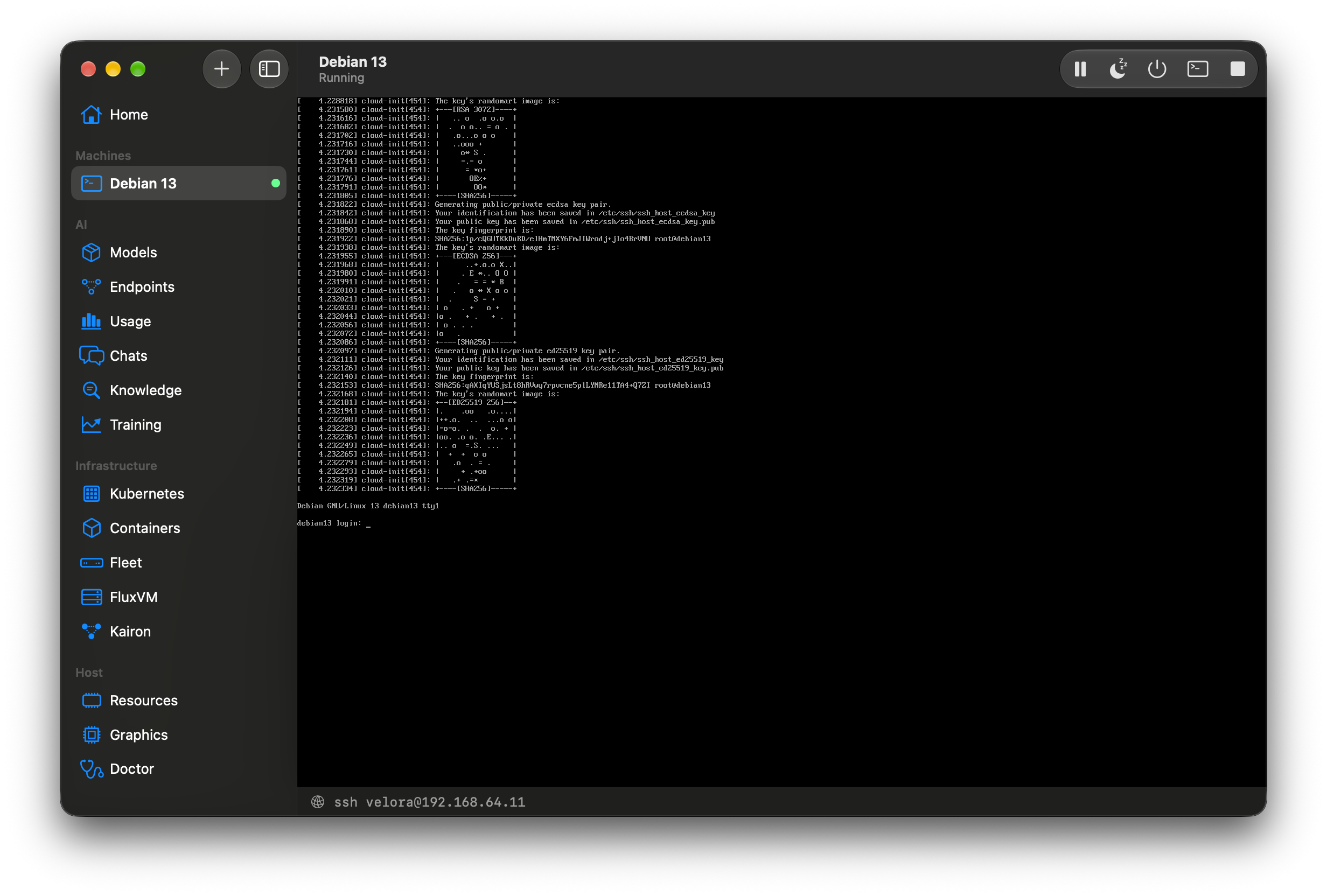Click the Debian 13 title in the header

[353, 62]
